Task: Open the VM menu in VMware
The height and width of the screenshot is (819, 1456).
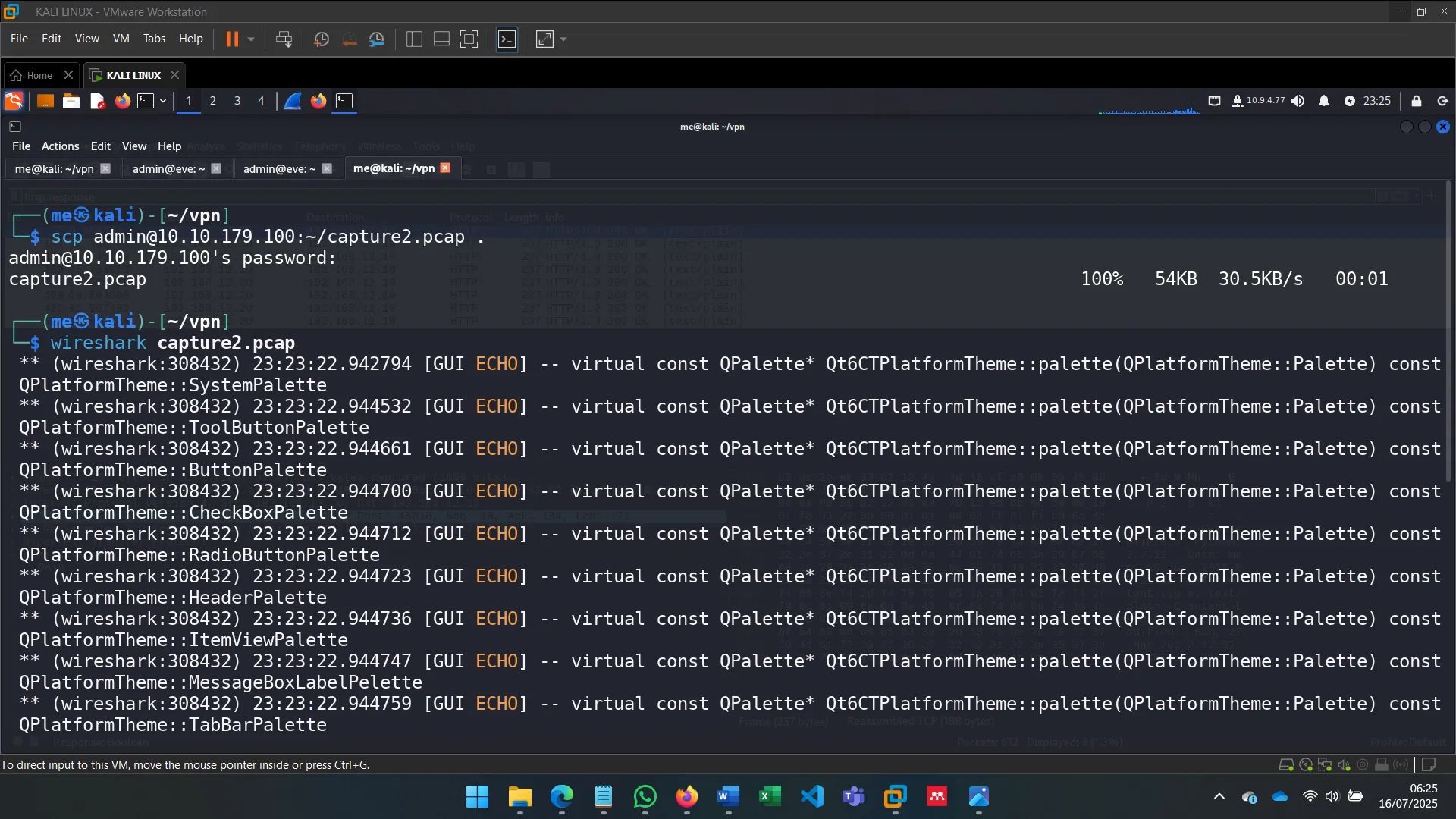Action: click(121, 39)
